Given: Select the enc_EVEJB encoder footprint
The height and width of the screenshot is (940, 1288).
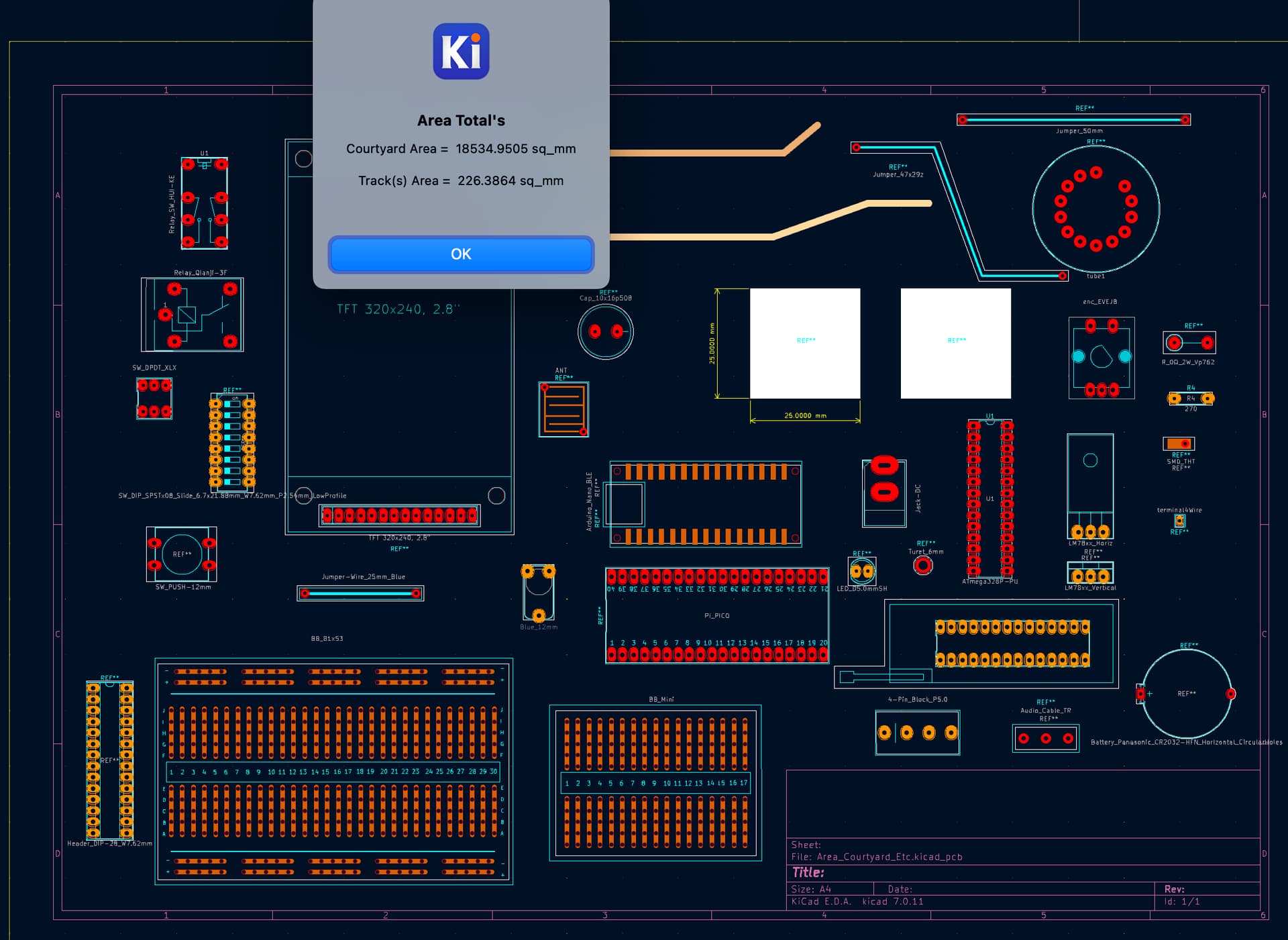Looking at the screenshot, I should (1101, 358).
